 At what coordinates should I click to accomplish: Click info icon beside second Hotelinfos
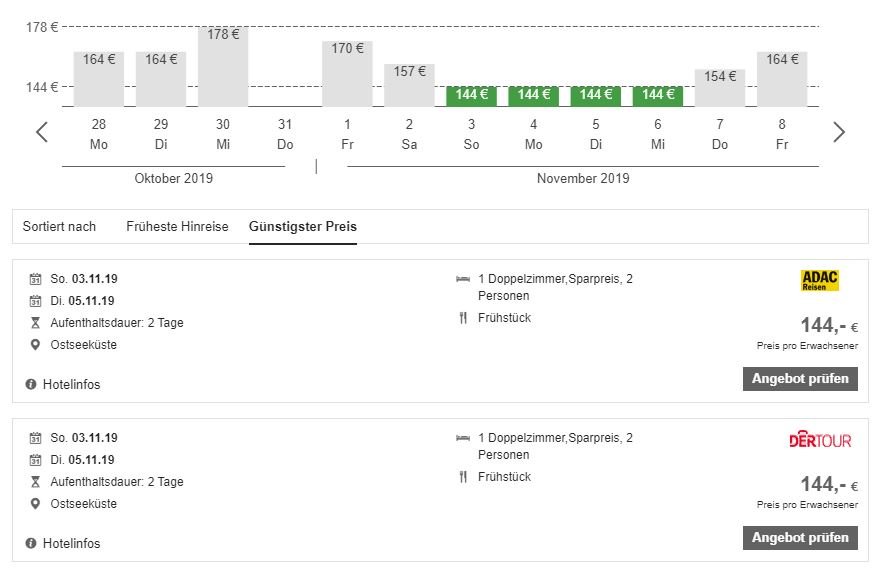pos(31,543)
